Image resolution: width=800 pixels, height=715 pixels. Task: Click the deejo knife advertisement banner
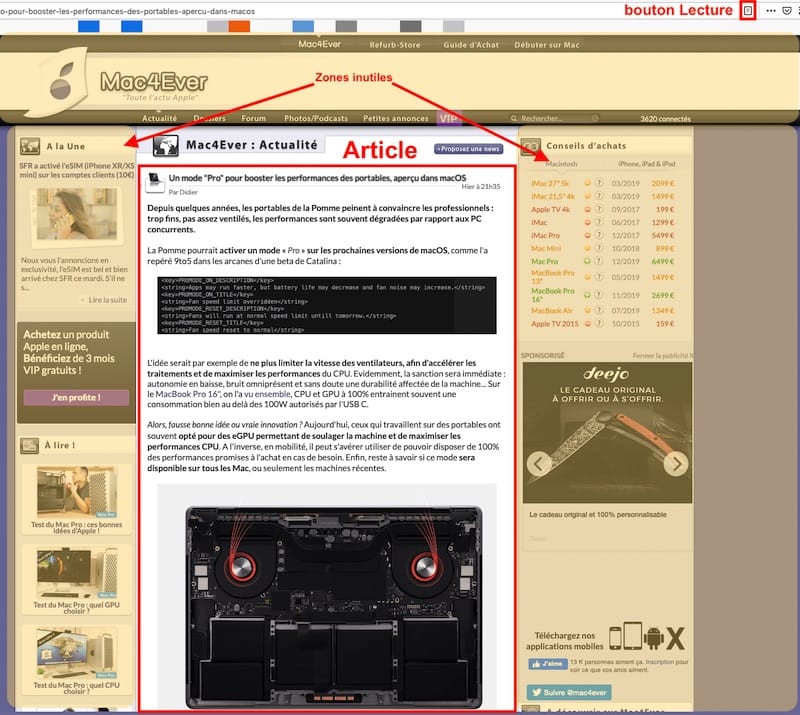coord(608,433)
